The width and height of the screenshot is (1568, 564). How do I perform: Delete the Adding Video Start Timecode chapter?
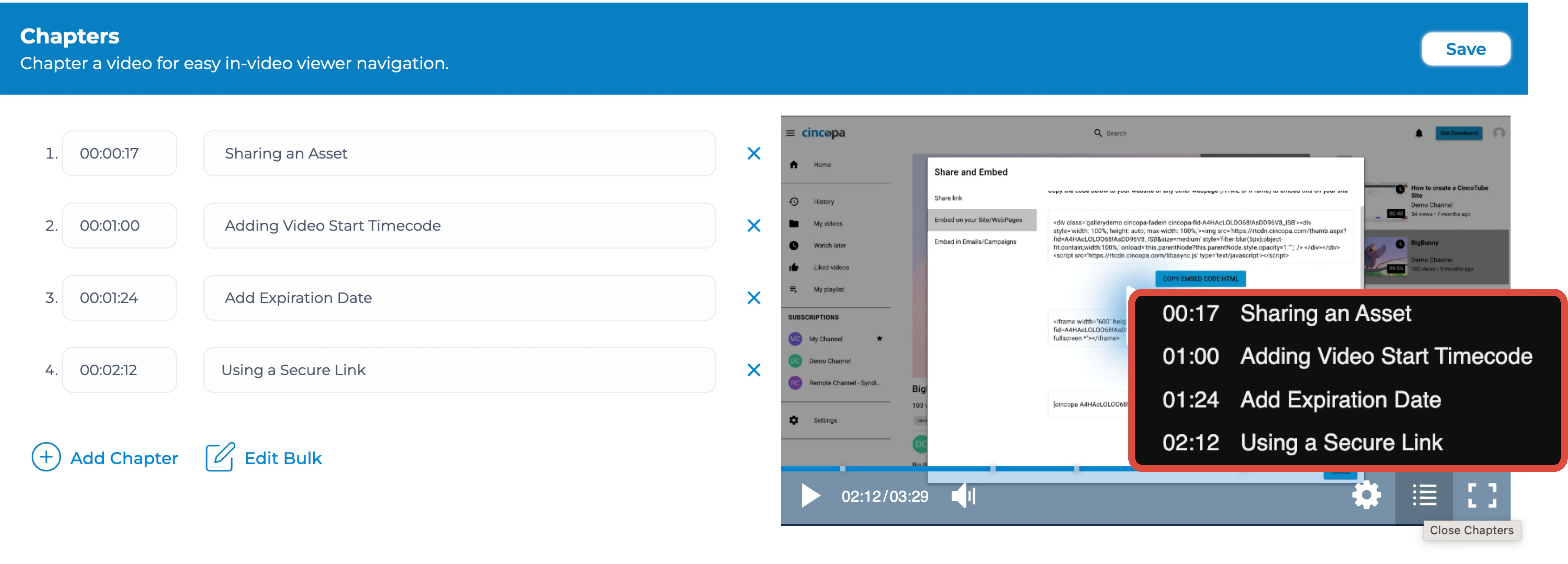point(753,226)
